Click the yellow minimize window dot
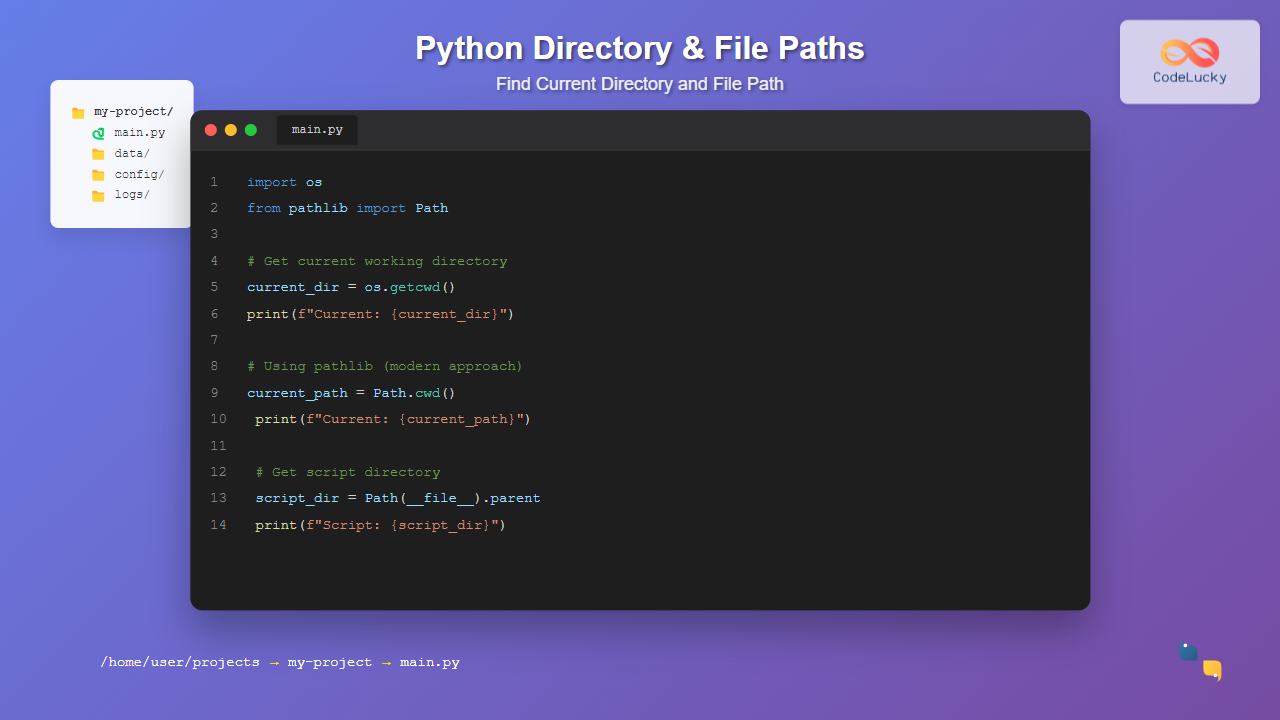The width and height of the screenshot is (1280, 720). tap(231, 130)
